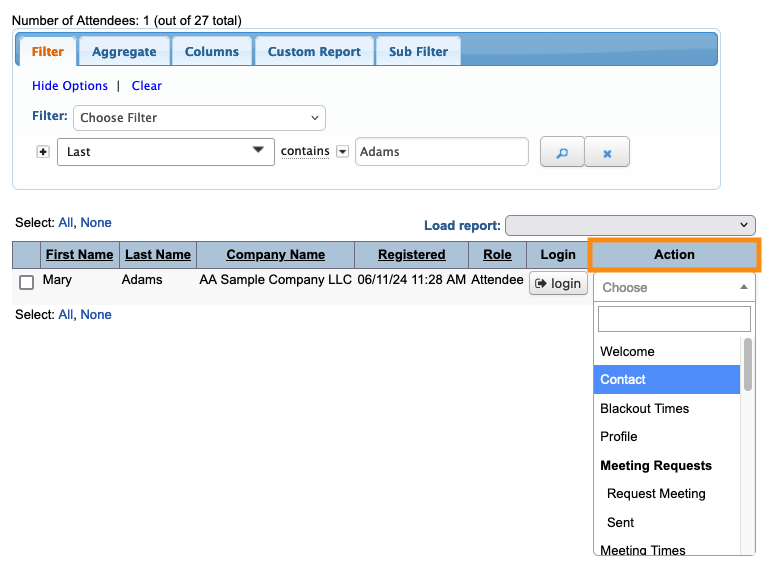Click the Action list scrollbar

pos(748,364)
